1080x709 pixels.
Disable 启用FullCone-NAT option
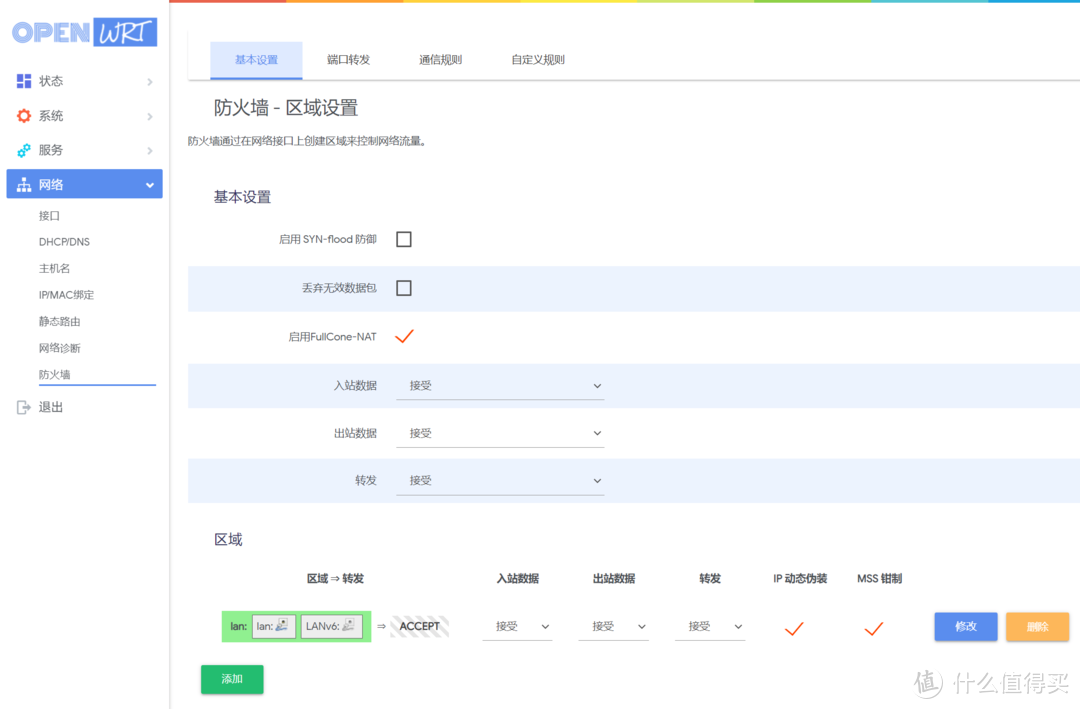tap(404, 336)
